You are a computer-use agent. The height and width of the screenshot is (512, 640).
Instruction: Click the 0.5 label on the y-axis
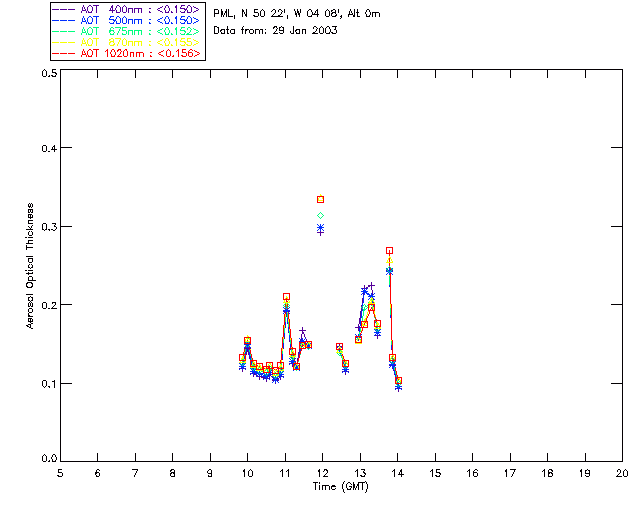[x=49, y=73]
